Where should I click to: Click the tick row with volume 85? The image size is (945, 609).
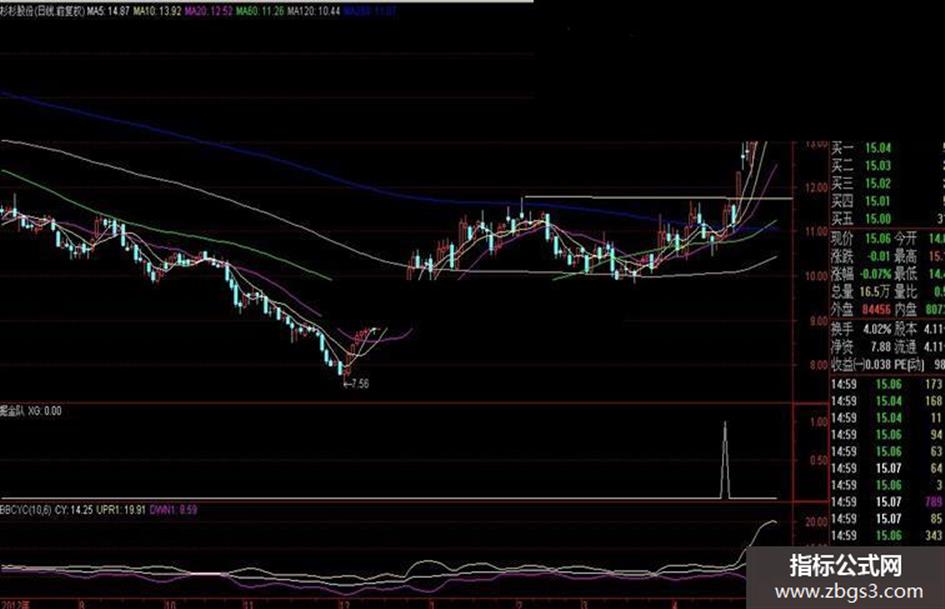888,519
